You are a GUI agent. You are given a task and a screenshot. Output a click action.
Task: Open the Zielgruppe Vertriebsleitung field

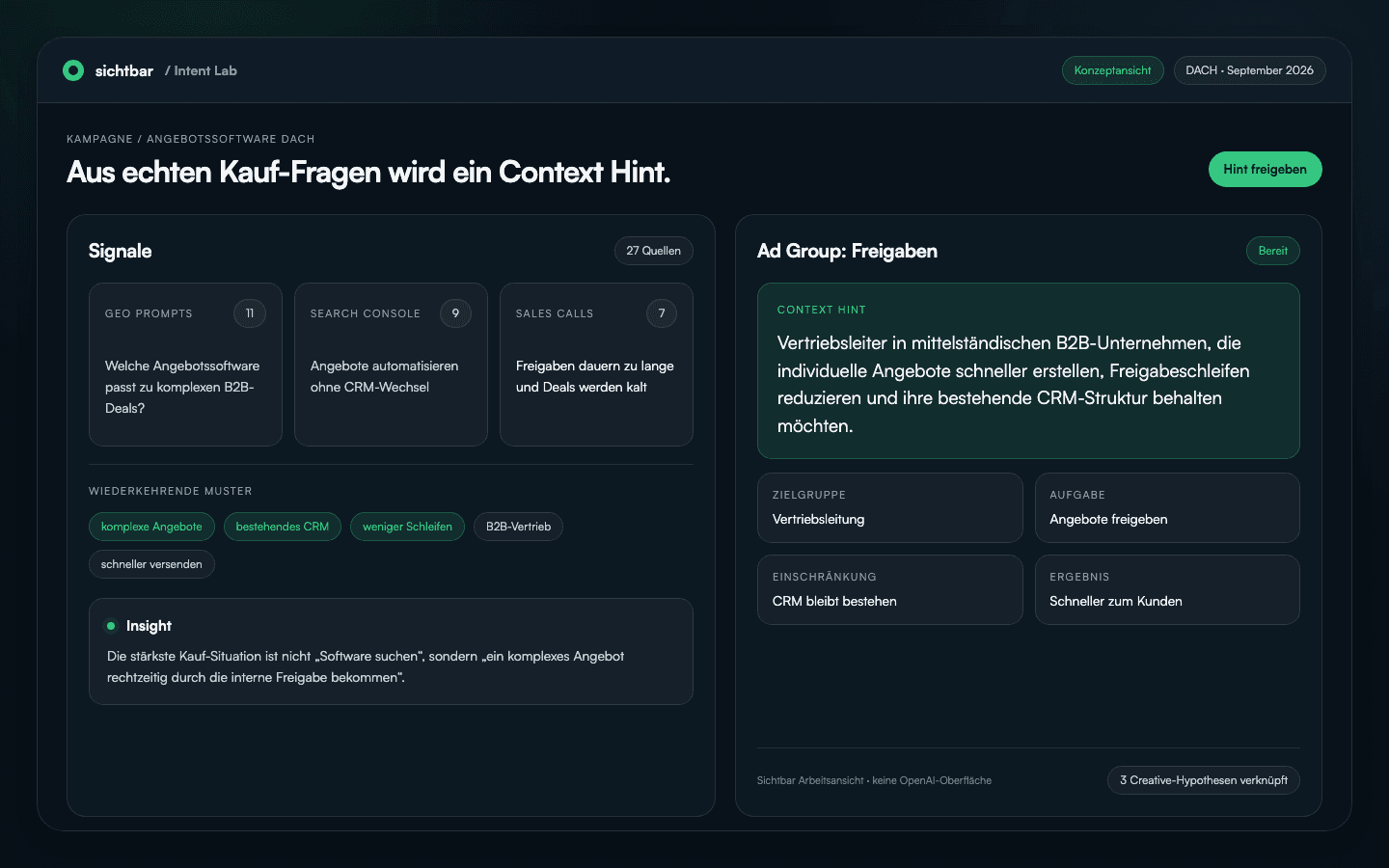click(x=889, y=507)
